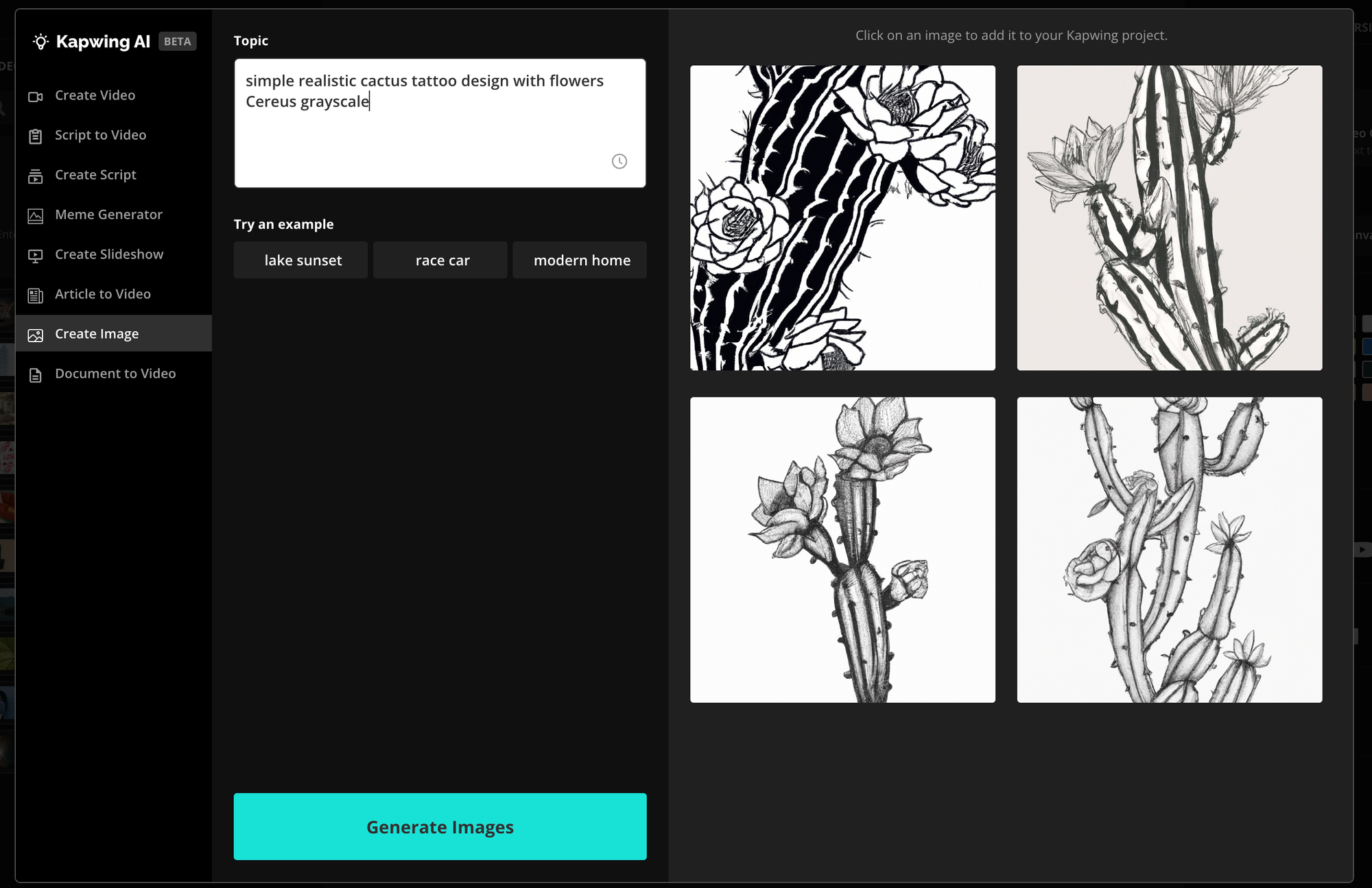Select the Create Image menu item
Viewport: 1372px width, 888px height.
coord(97,334)
